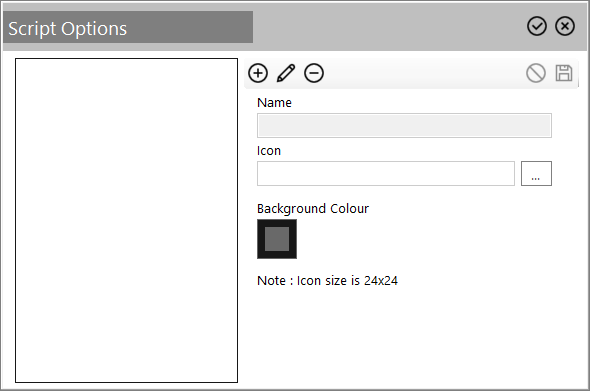The width and height of the screenshot is (590, 391).
Task: Click the save floppy disk icon
Action: pyautogui.click(x=564, y=73)
